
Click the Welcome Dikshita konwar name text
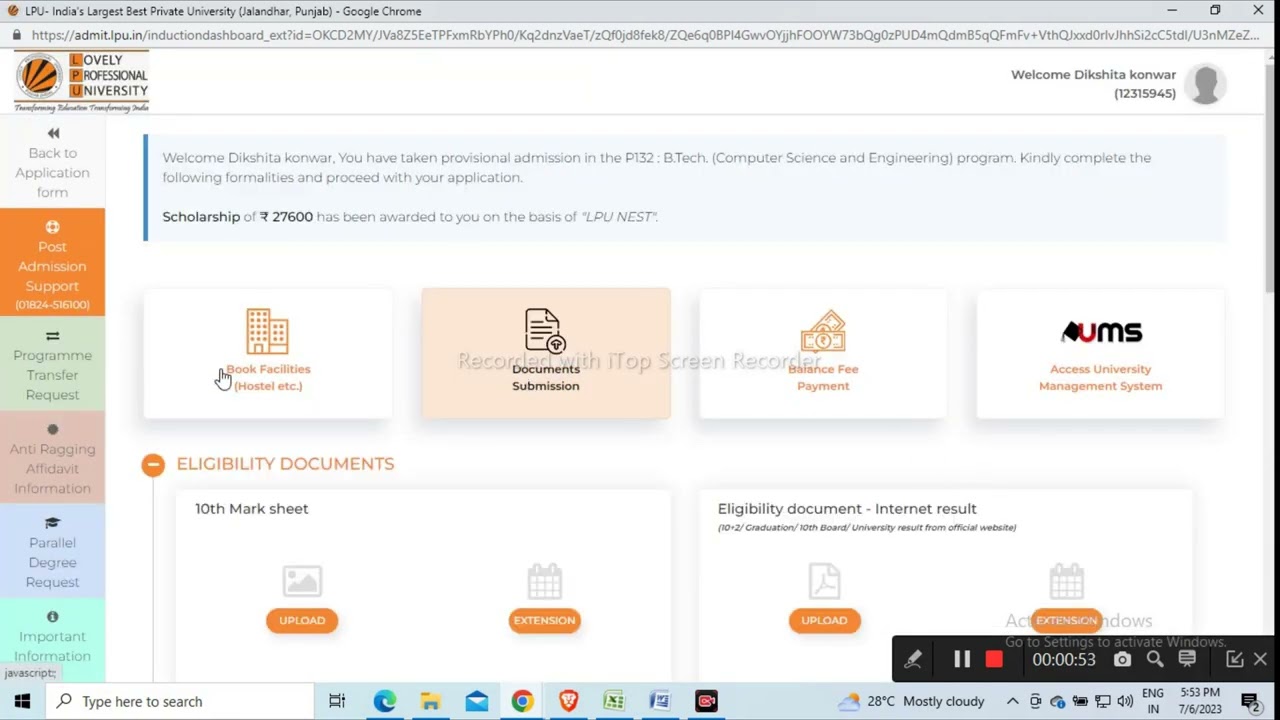point(1093,75)
